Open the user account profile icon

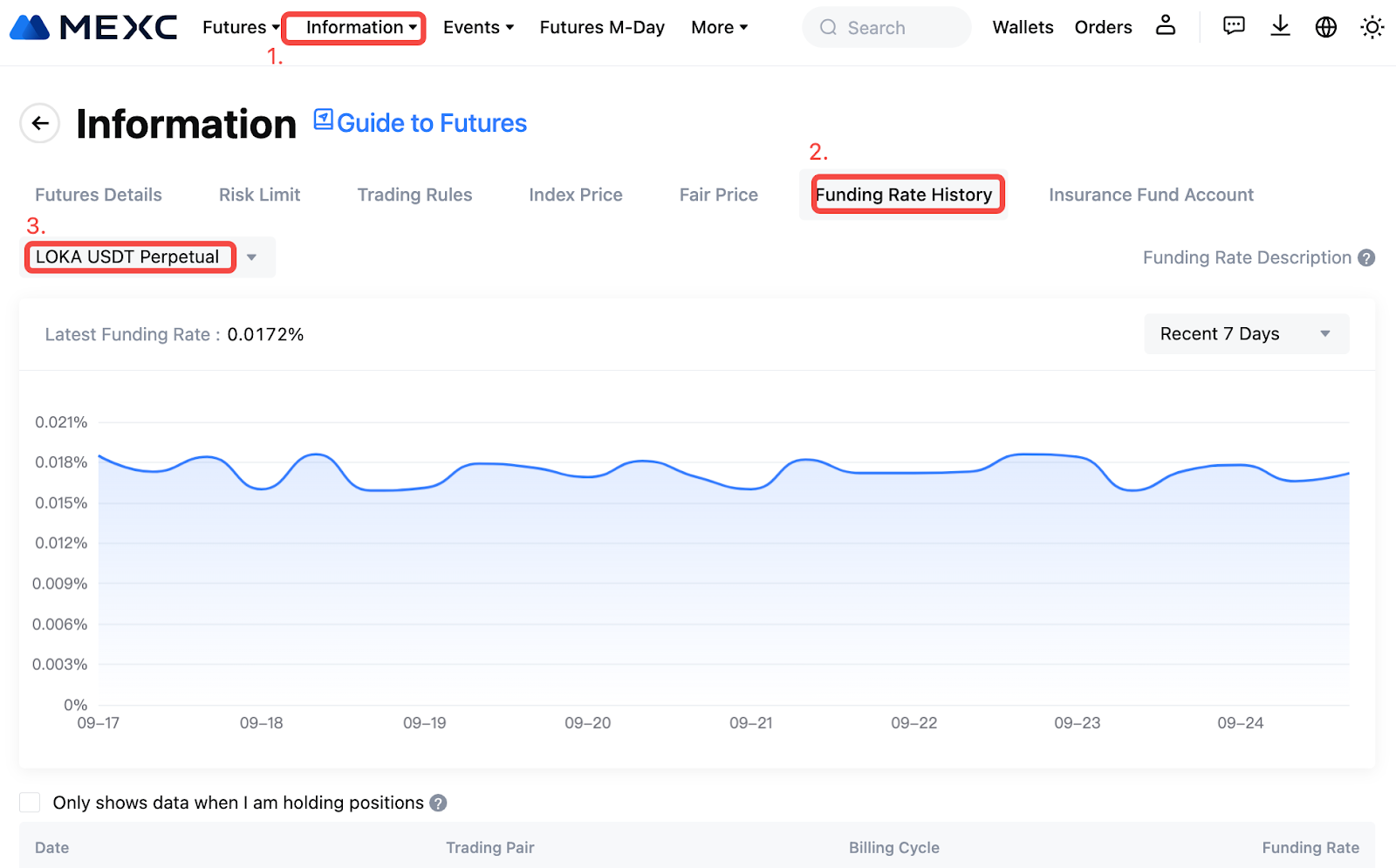click(1165, 26)
